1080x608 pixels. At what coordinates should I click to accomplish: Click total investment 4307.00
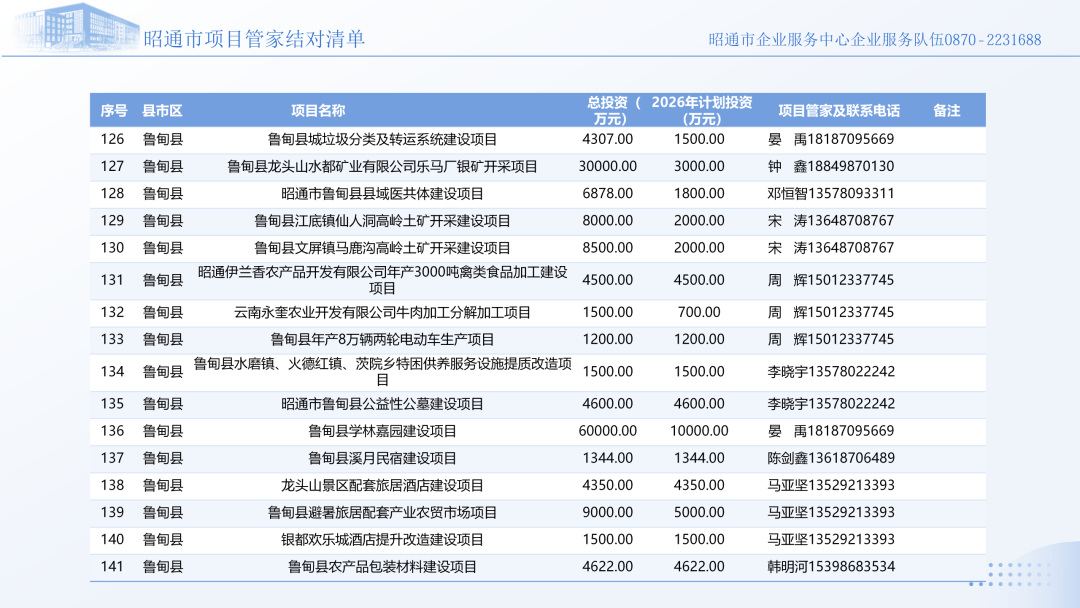[x=608, y=139]
